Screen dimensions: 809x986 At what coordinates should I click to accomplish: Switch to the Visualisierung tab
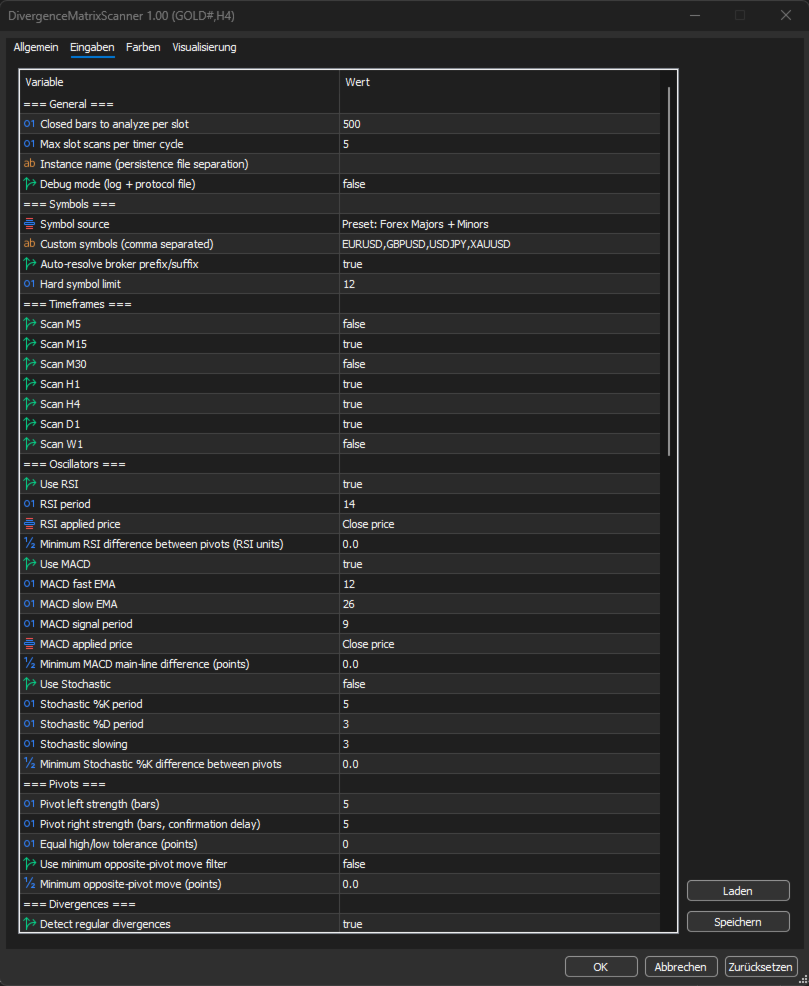pyautogui.click(x=204, y=47)
